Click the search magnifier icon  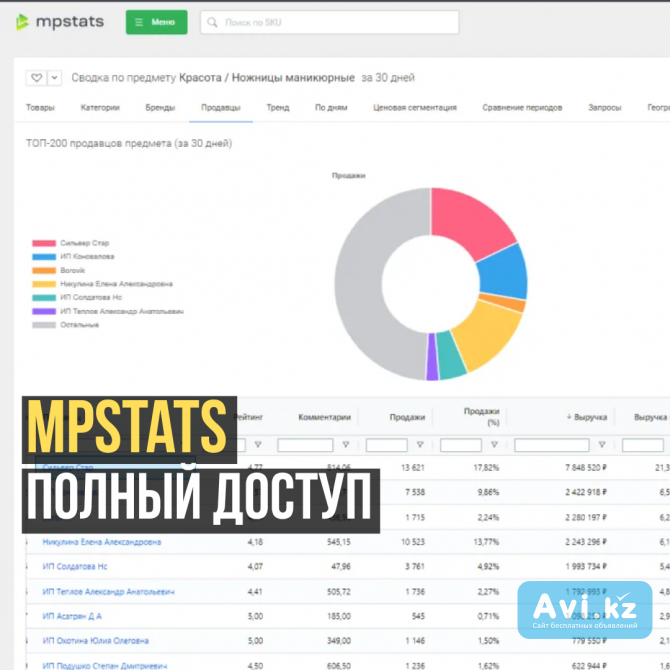coord(212,22)
